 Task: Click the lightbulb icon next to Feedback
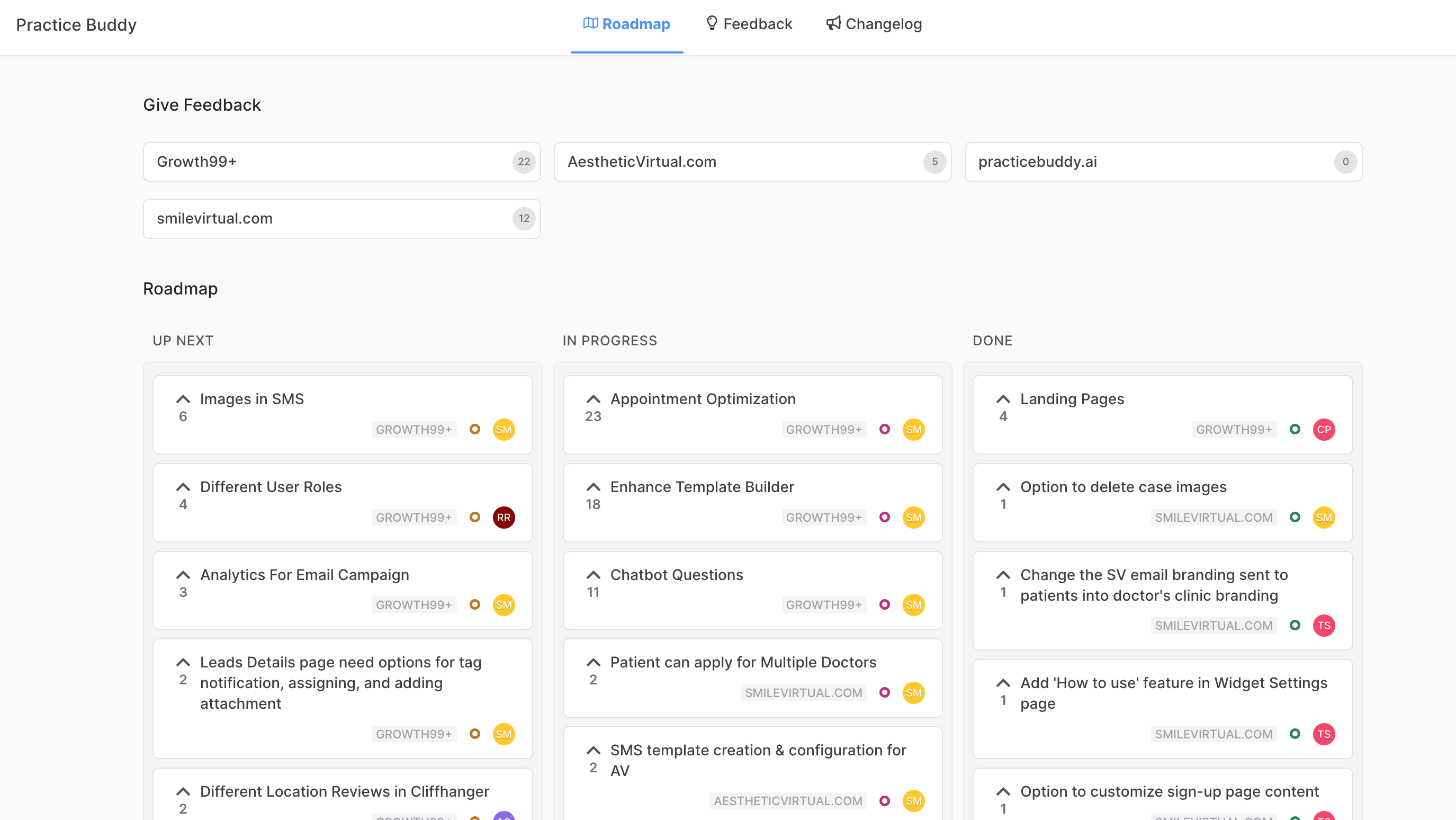click(x=712, y=23)
